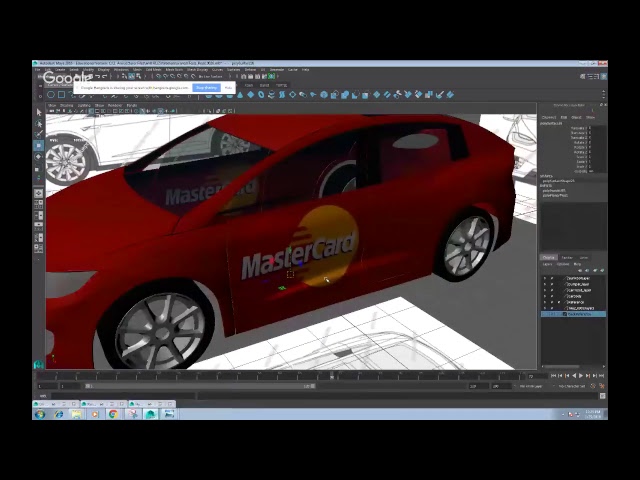Play the animation forward
The image size is (640, 480).
coord(581,376)
